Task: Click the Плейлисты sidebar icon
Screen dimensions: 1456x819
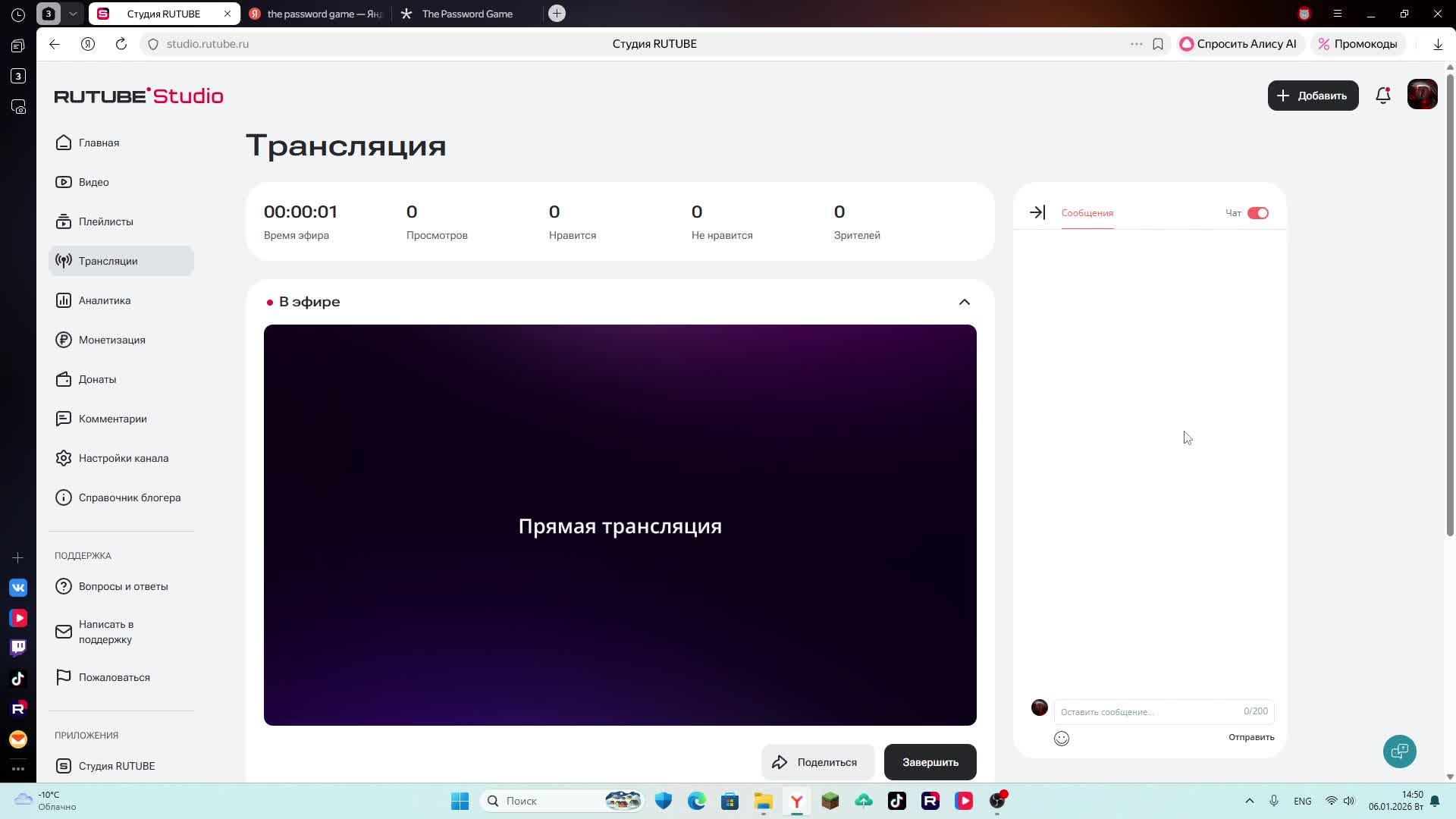Action: (x=64, y=221)
